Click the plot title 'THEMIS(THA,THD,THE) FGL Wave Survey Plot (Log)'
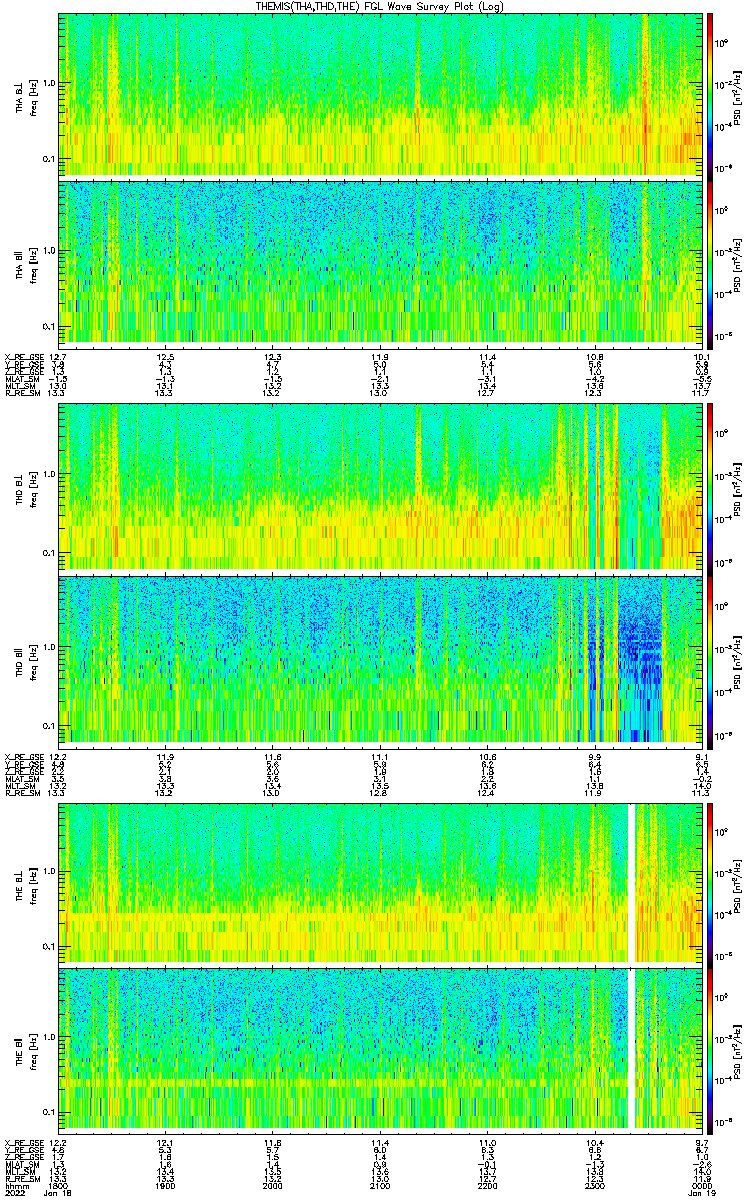750x1200 pixels. [381, 6]
